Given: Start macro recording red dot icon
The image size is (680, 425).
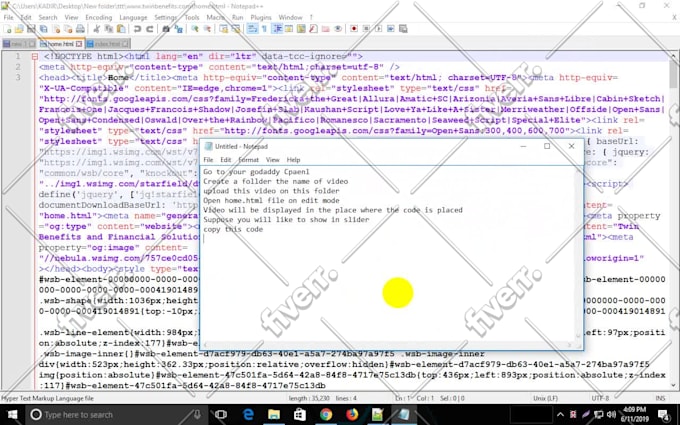Looking at the screenshot, I should pyautogui.click(x=354, y=29).
